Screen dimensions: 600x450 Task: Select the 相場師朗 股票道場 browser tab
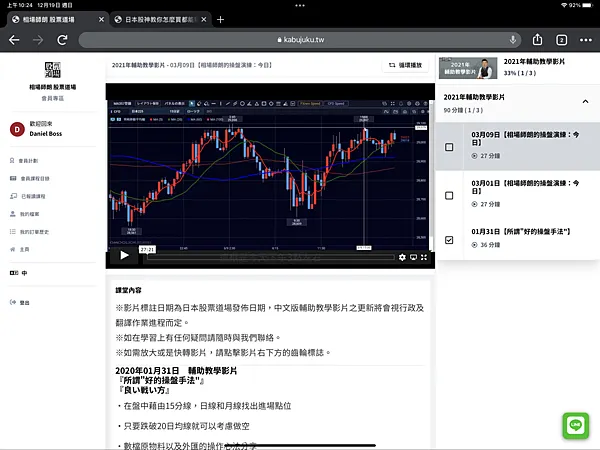(57, 20)
